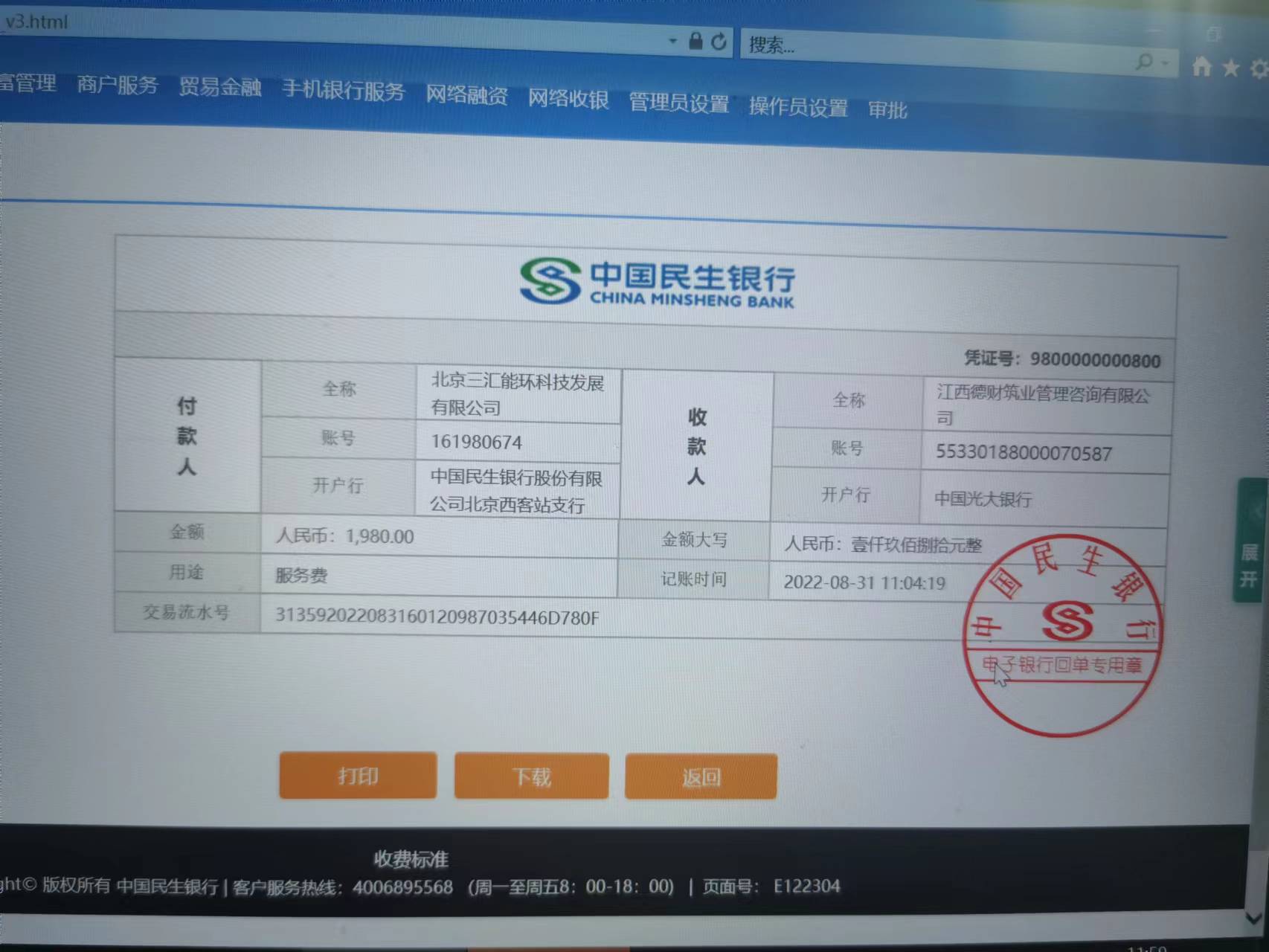
Task: Open the favorites star icon
Action: tap(1231, 68)
